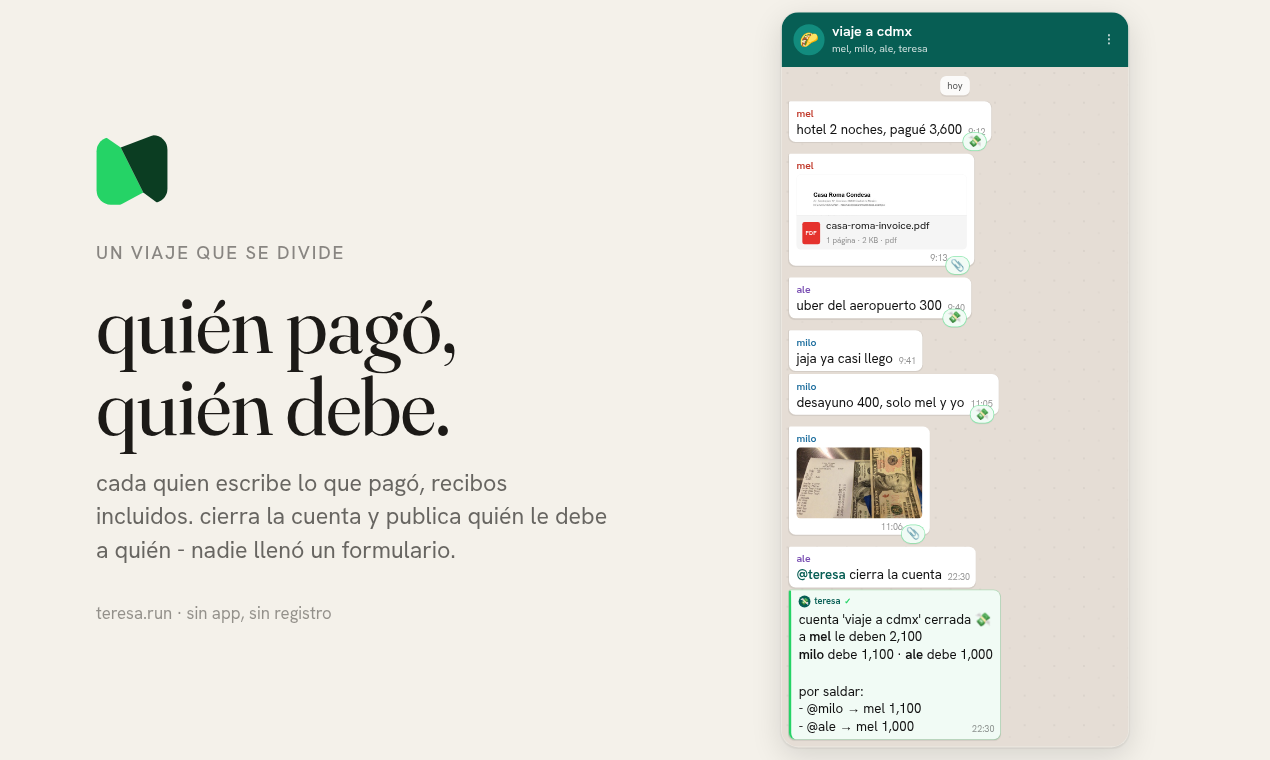Click the taco group avatar icon
Viewport: 1270px width, 760px height.
(x=809, y=40)
